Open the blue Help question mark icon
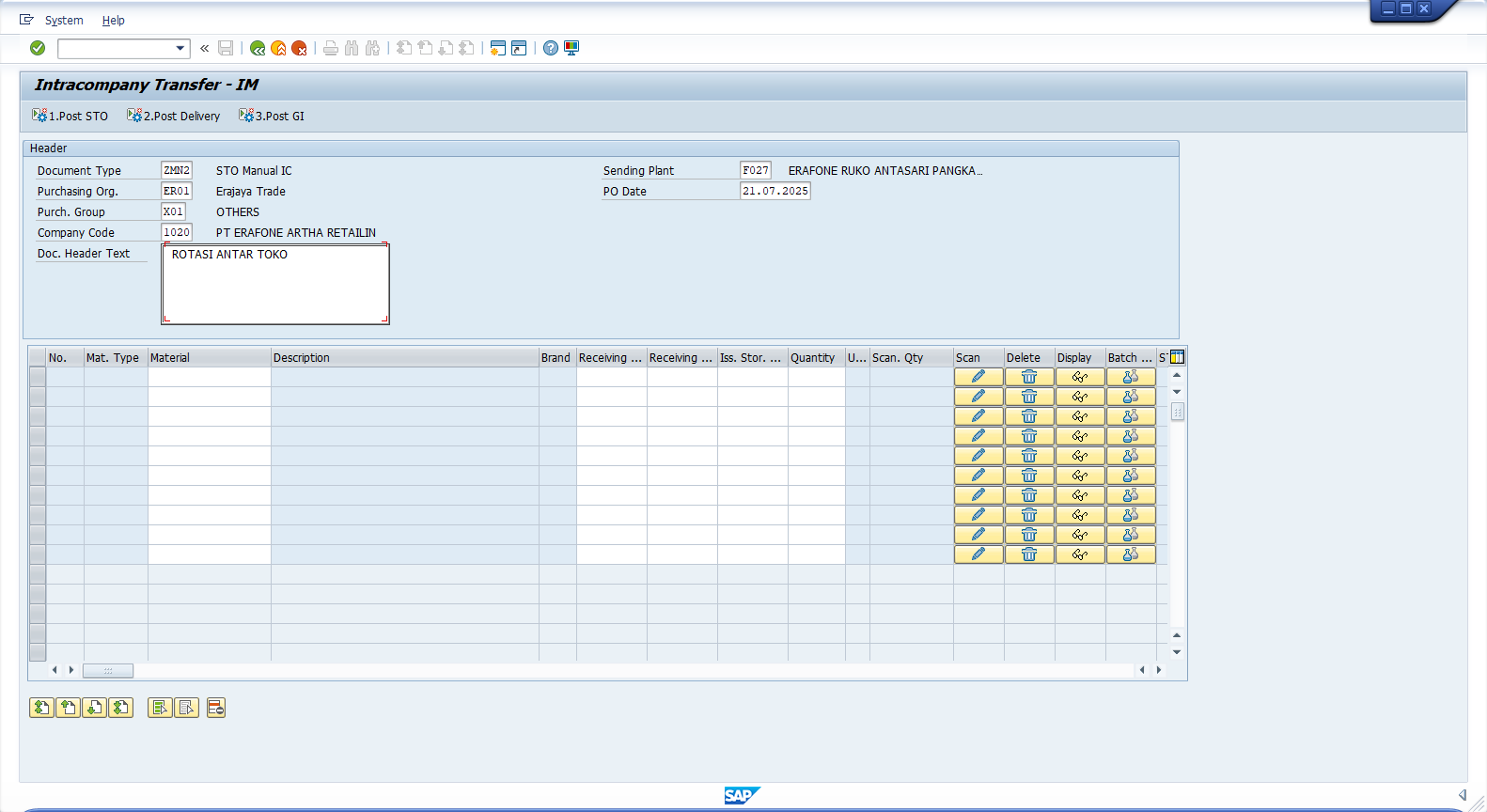This screenshot has height=812, width=1487. (x=551, y=48)
